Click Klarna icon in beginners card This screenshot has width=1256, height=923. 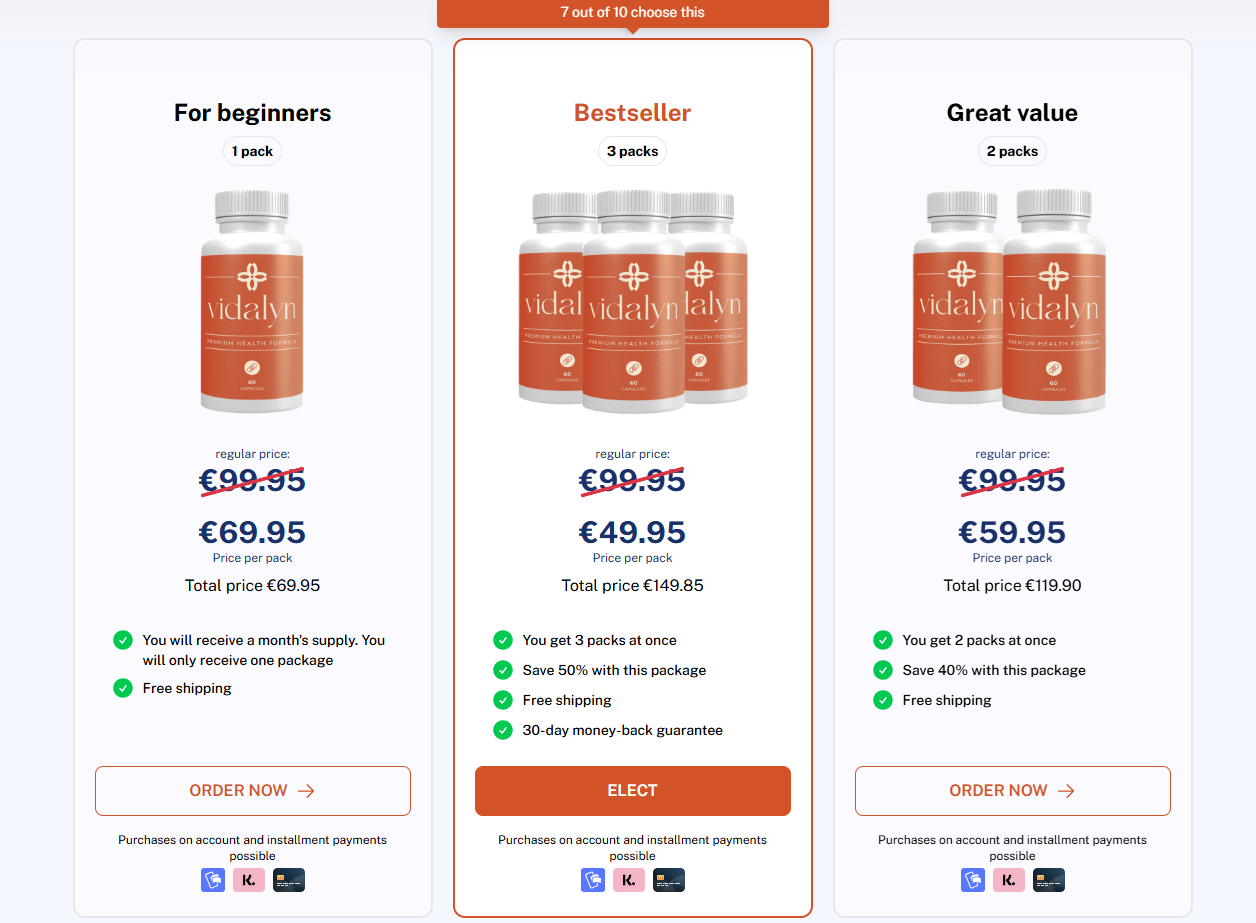249,880
